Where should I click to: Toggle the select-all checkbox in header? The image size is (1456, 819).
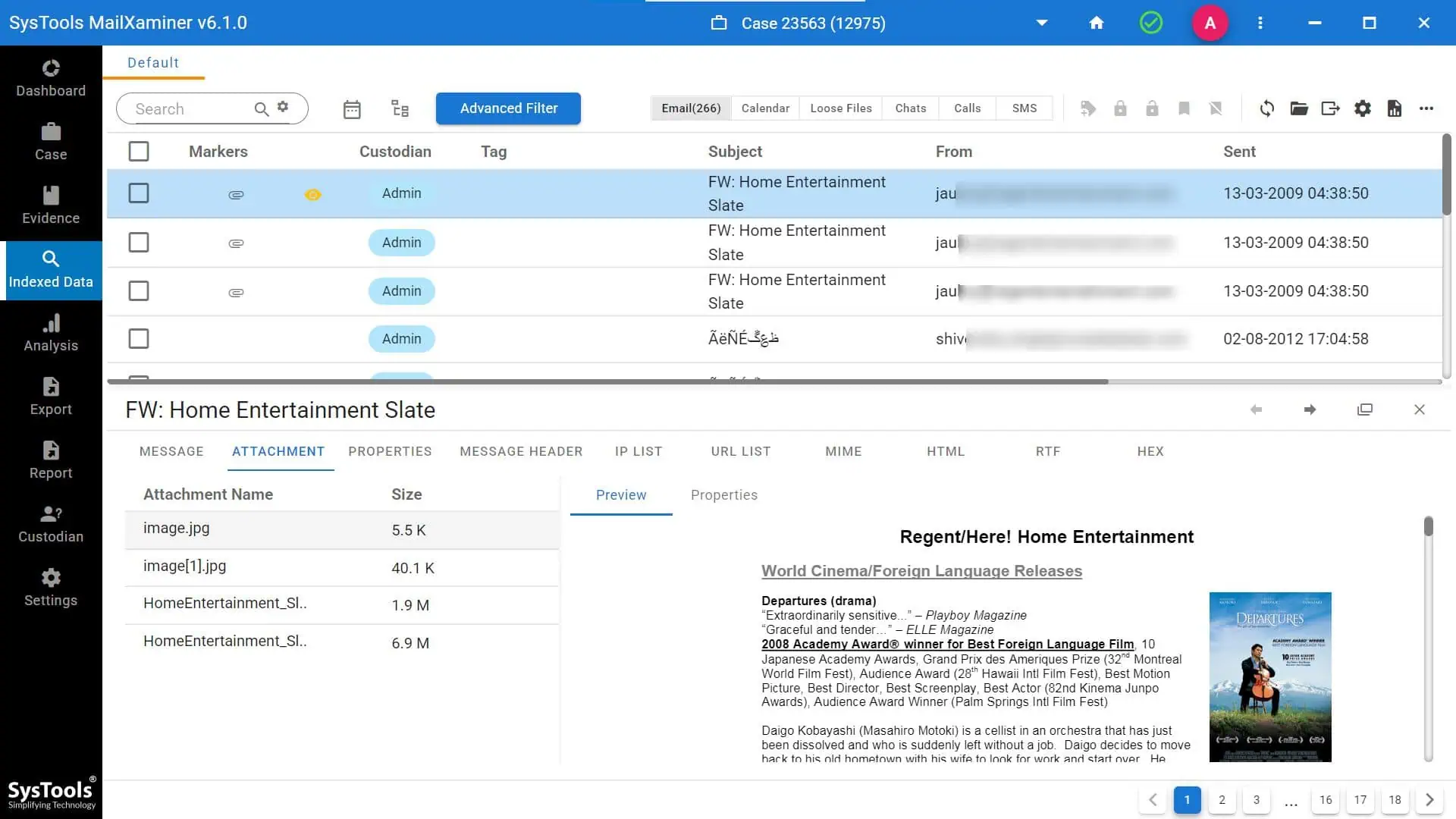coord(139,152)
